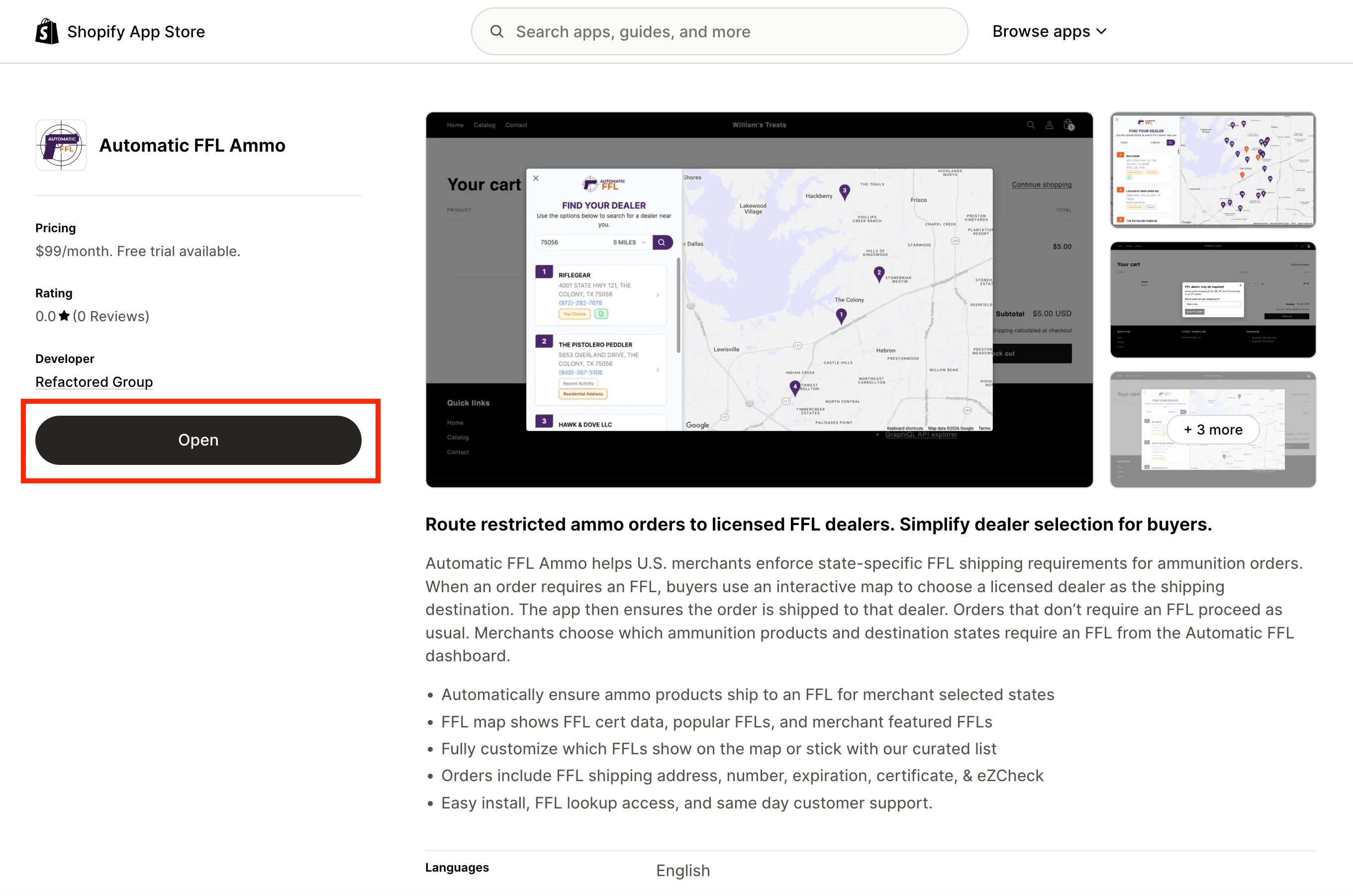Click the $99/month pricing text
Viewport: 1353px width, 896px height.
pos(138,251)
